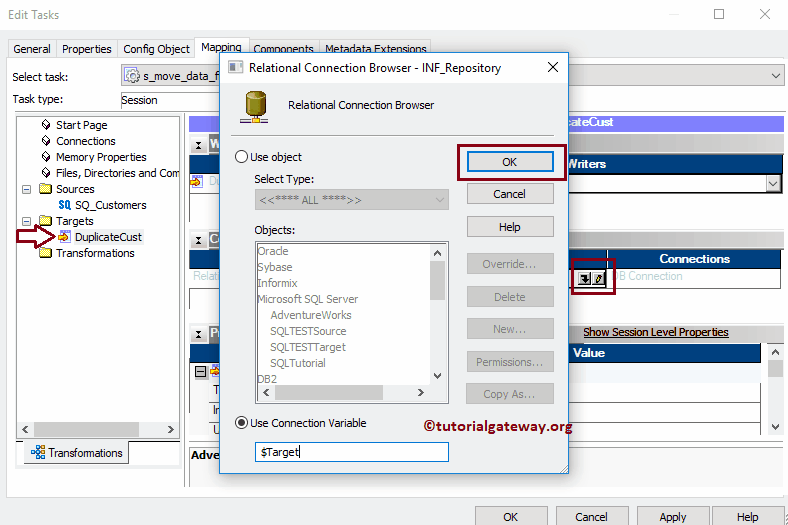Click the Sources folder icon
The width and height of the screenshot is (788, 525).
pyautogui.click(x=46, y=189)
